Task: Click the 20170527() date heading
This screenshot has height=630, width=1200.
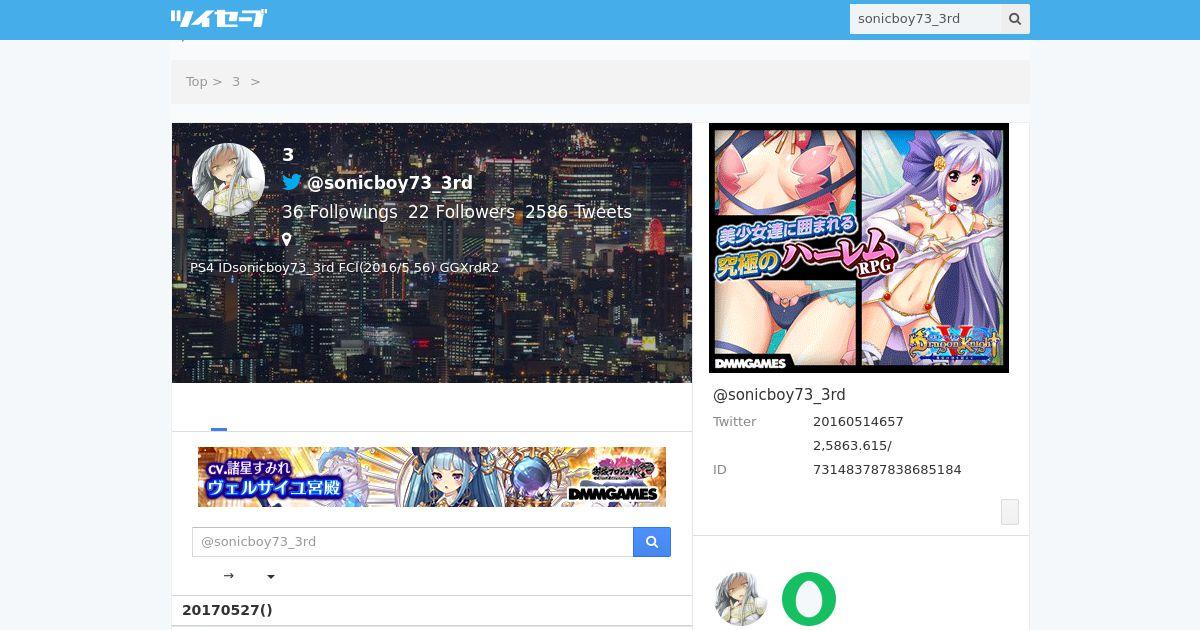Action: click(x=227, y=610)
